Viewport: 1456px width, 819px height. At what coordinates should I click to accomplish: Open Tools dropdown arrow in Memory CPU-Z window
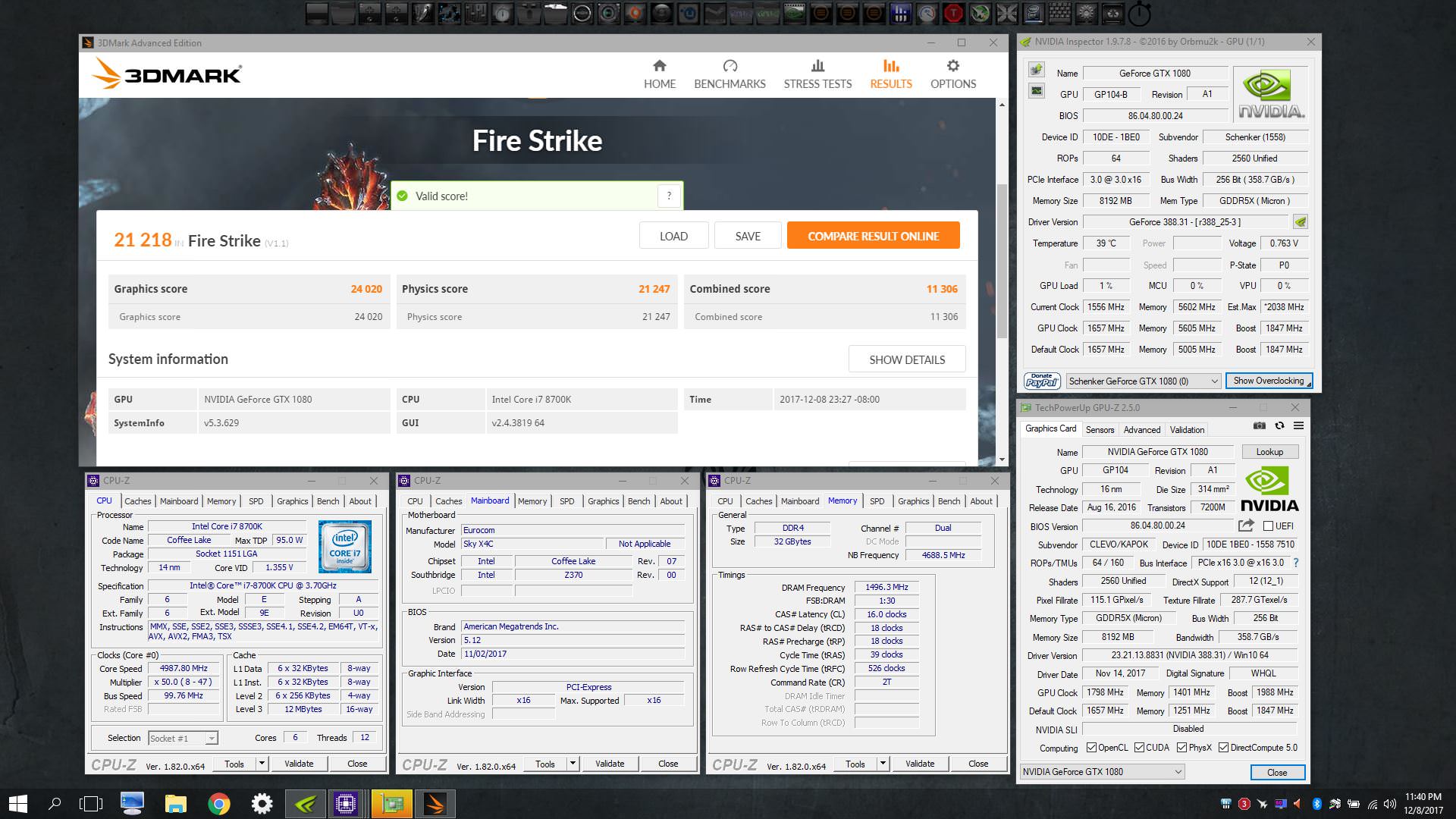pos(883,764)
